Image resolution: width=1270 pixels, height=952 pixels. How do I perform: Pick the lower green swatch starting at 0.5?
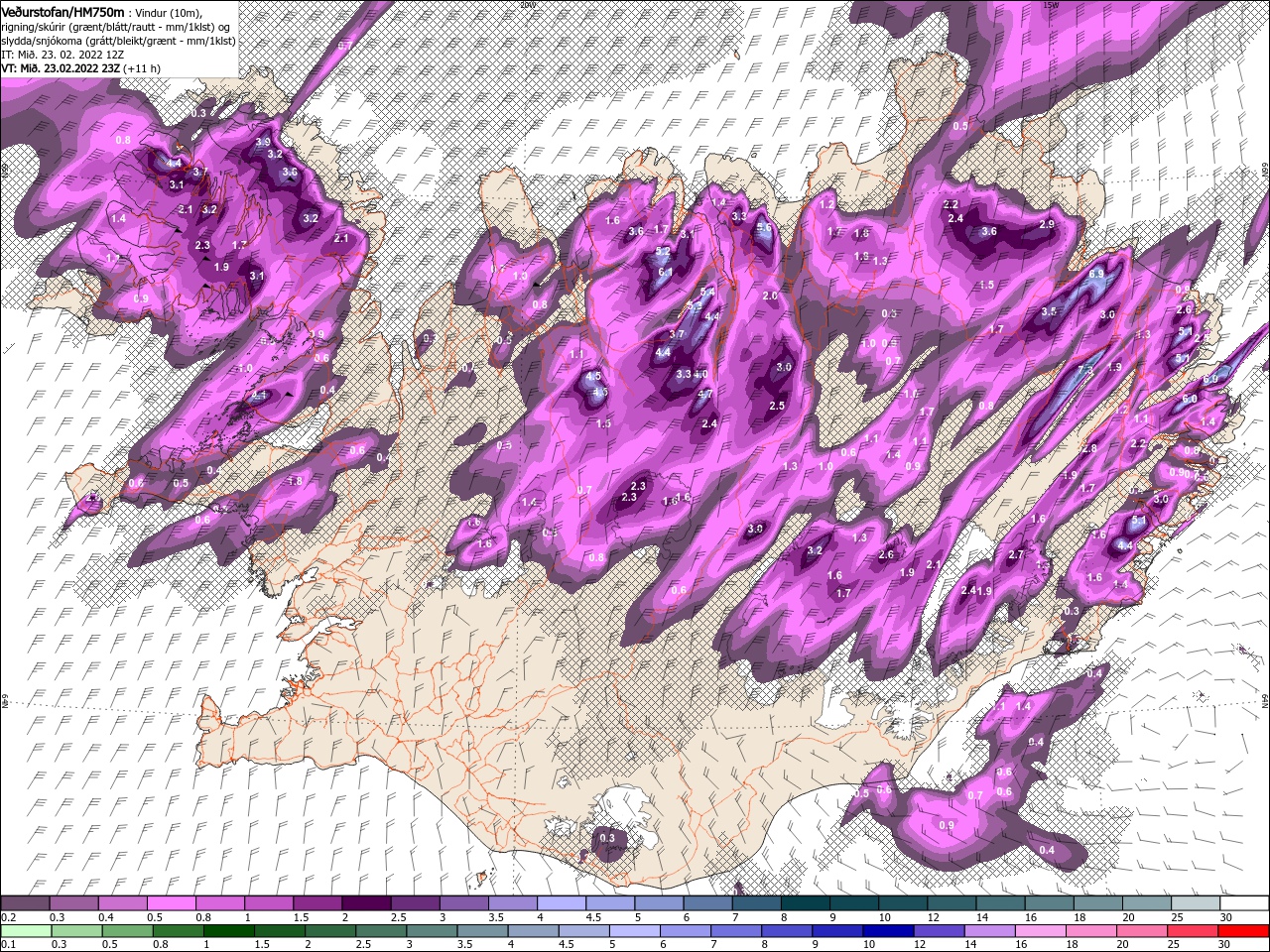[x=126, y=931]
